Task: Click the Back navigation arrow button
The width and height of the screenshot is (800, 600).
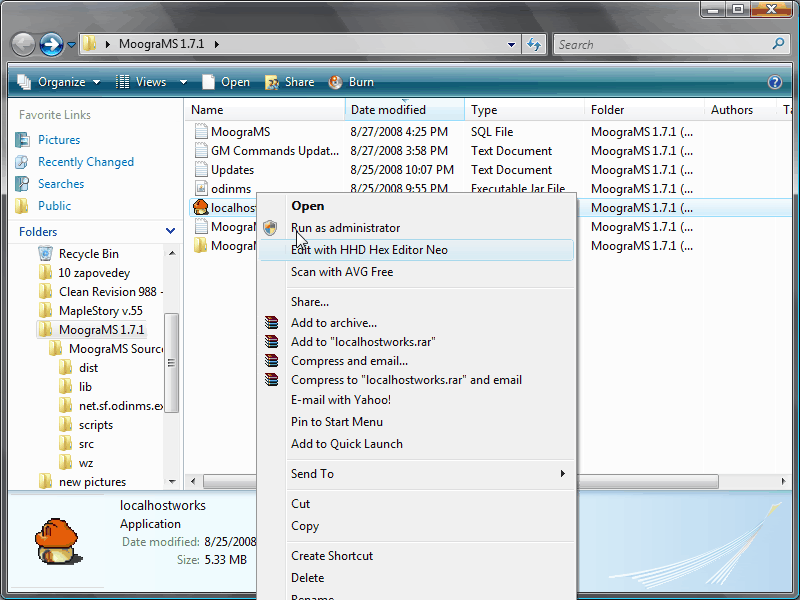Action: 23,44
